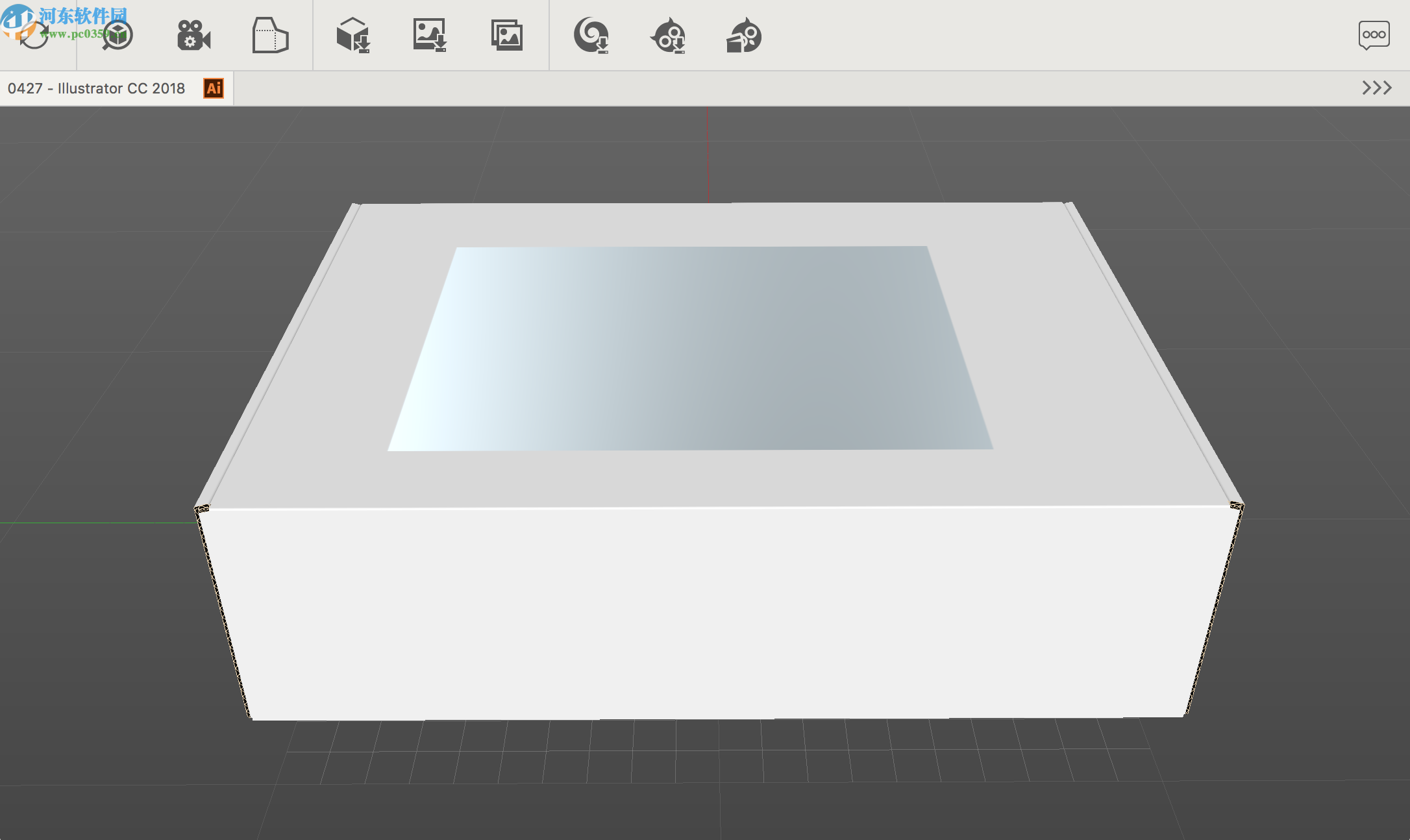Screen dimensions: 1410x840
Task: Export a snapshot with the image-download icon
Action: 429,36
